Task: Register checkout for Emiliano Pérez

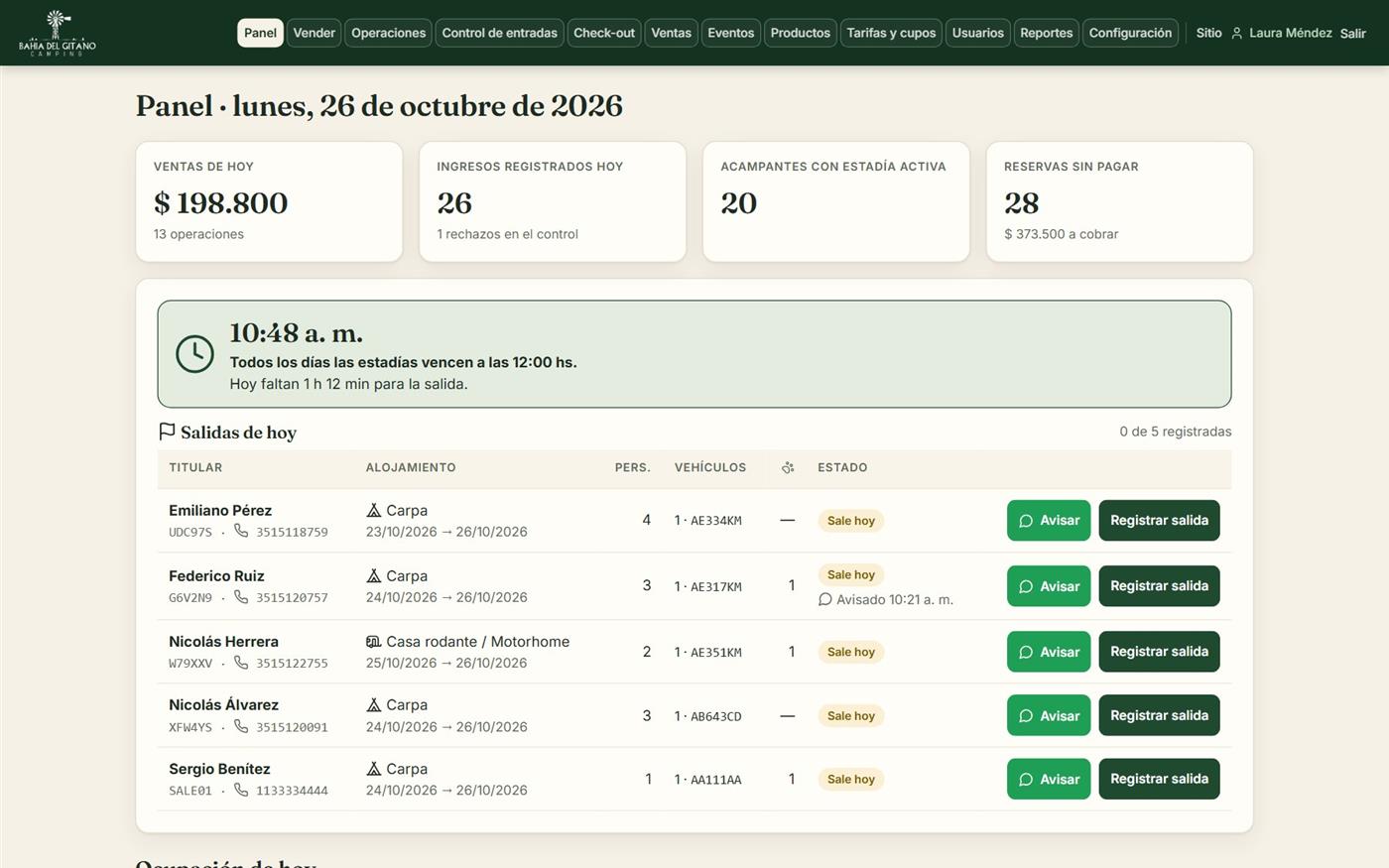Action: coord(1159,520)
